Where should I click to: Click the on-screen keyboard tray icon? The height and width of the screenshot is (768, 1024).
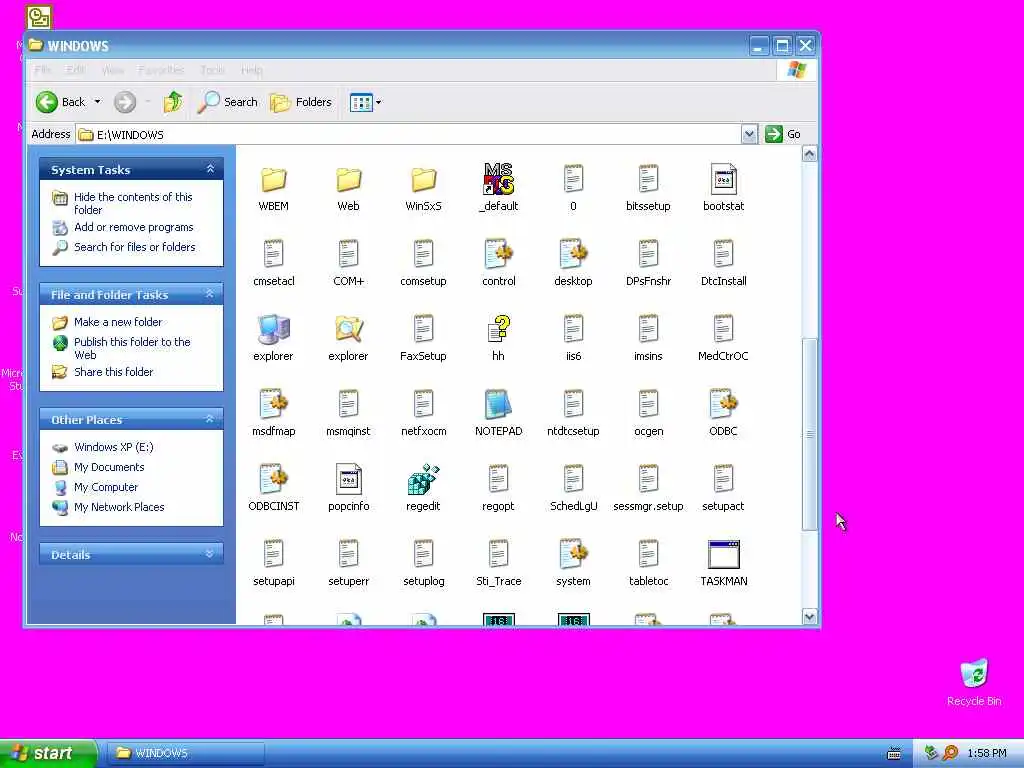(894, 754)
